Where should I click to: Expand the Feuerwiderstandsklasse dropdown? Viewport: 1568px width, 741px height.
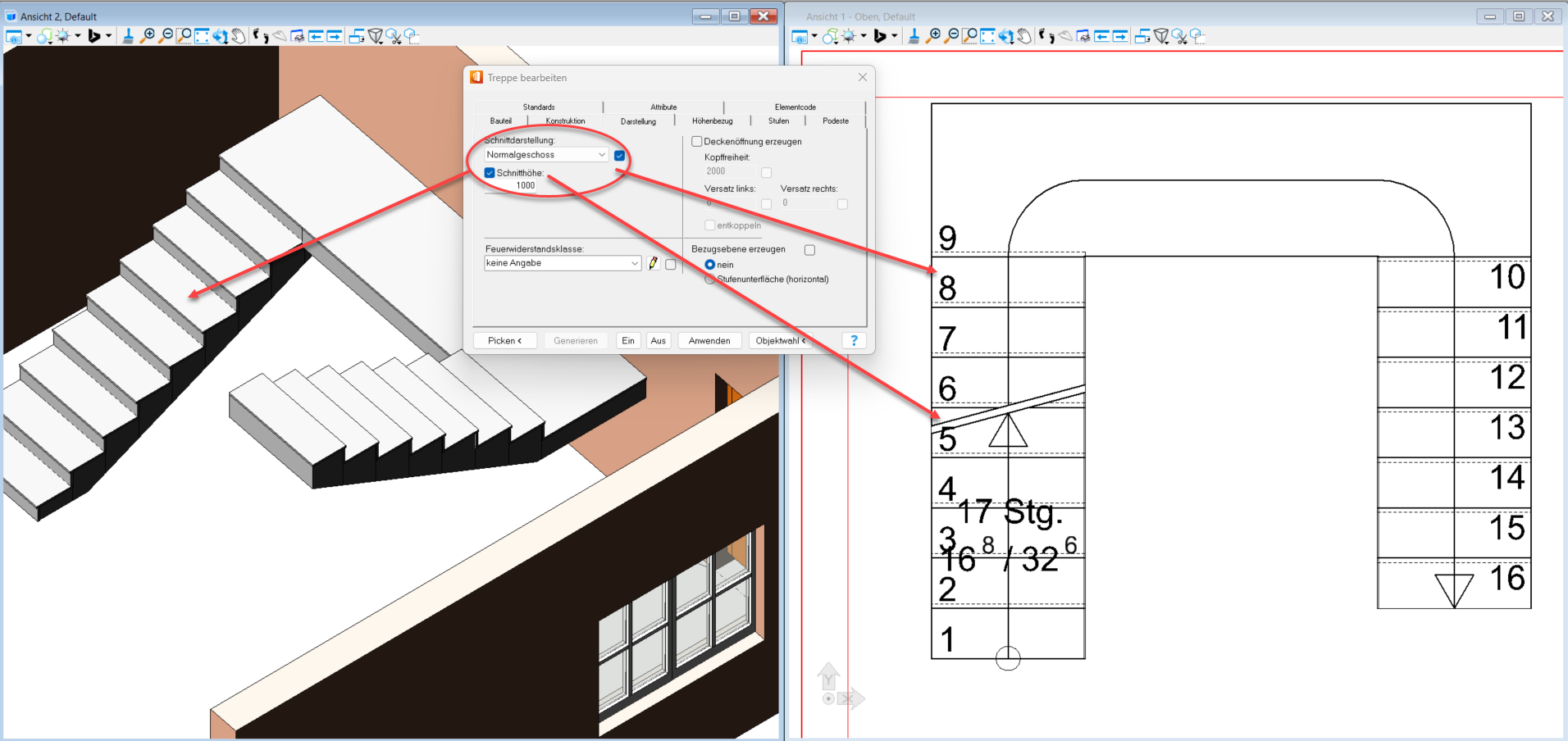[634, 263]
